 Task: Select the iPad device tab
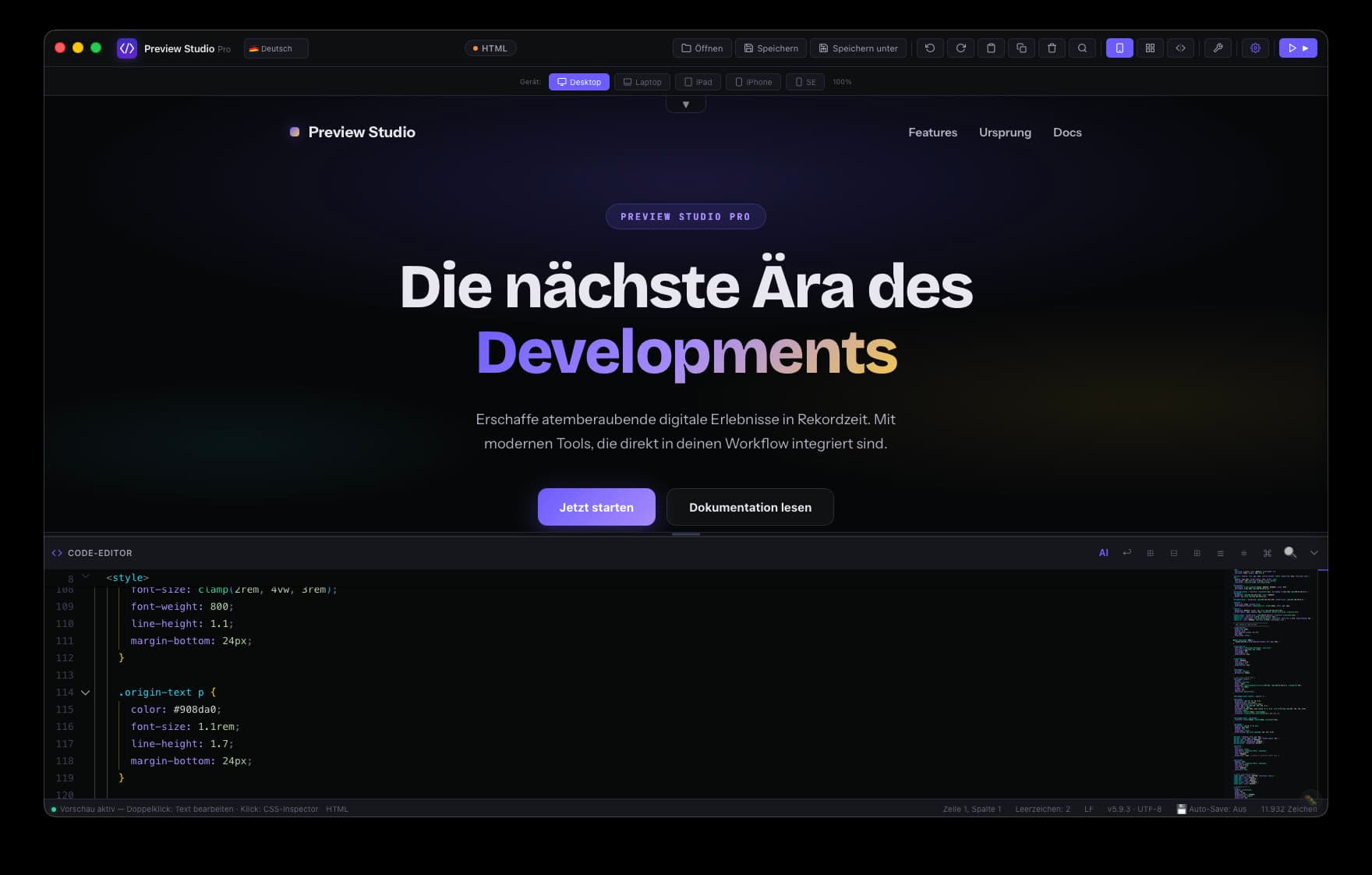pyautogui.click(x=698, y=82)
